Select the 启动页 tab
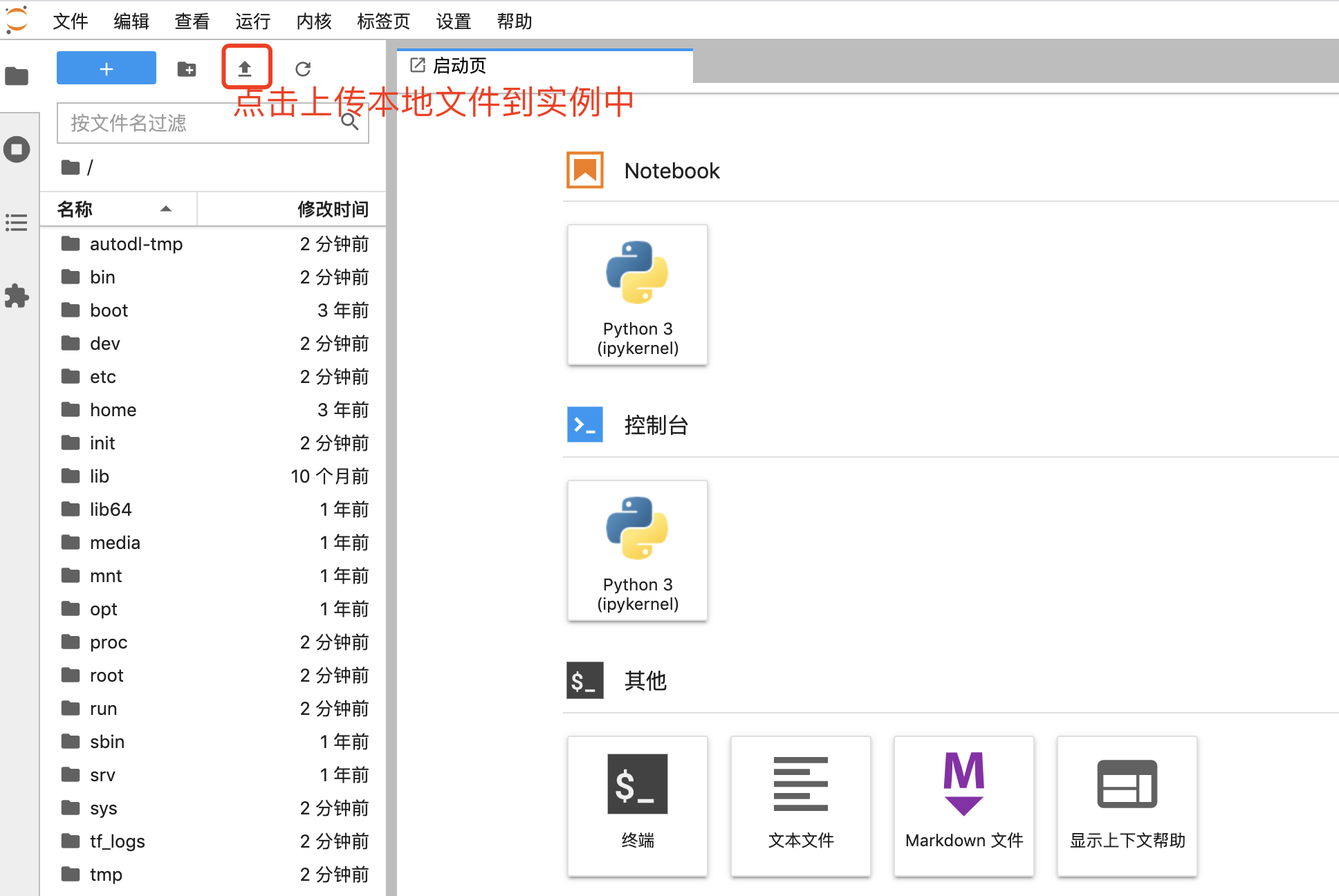The image size is (1339, 896). tap(545, 66)
